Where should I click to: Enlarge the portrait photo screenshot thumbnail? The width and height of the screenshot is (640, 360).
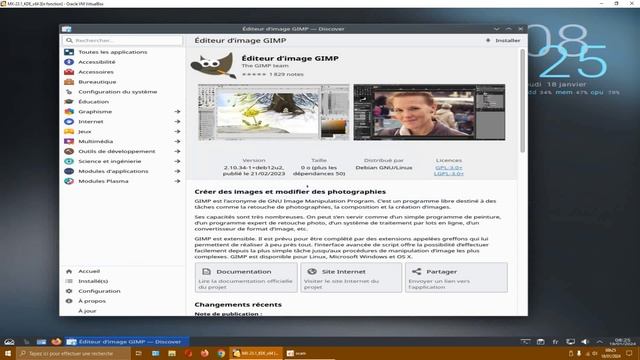tap(429, 112)
